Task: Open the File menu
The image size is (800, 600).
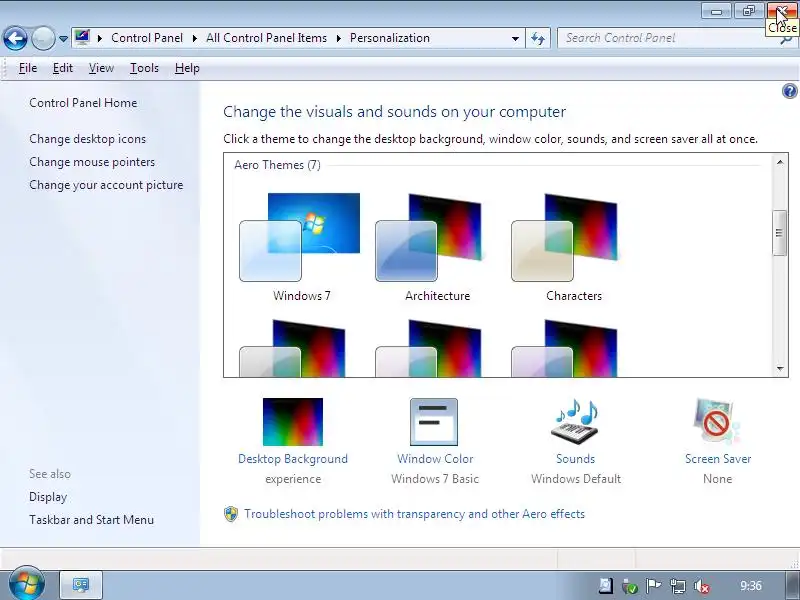Action: 28,68
